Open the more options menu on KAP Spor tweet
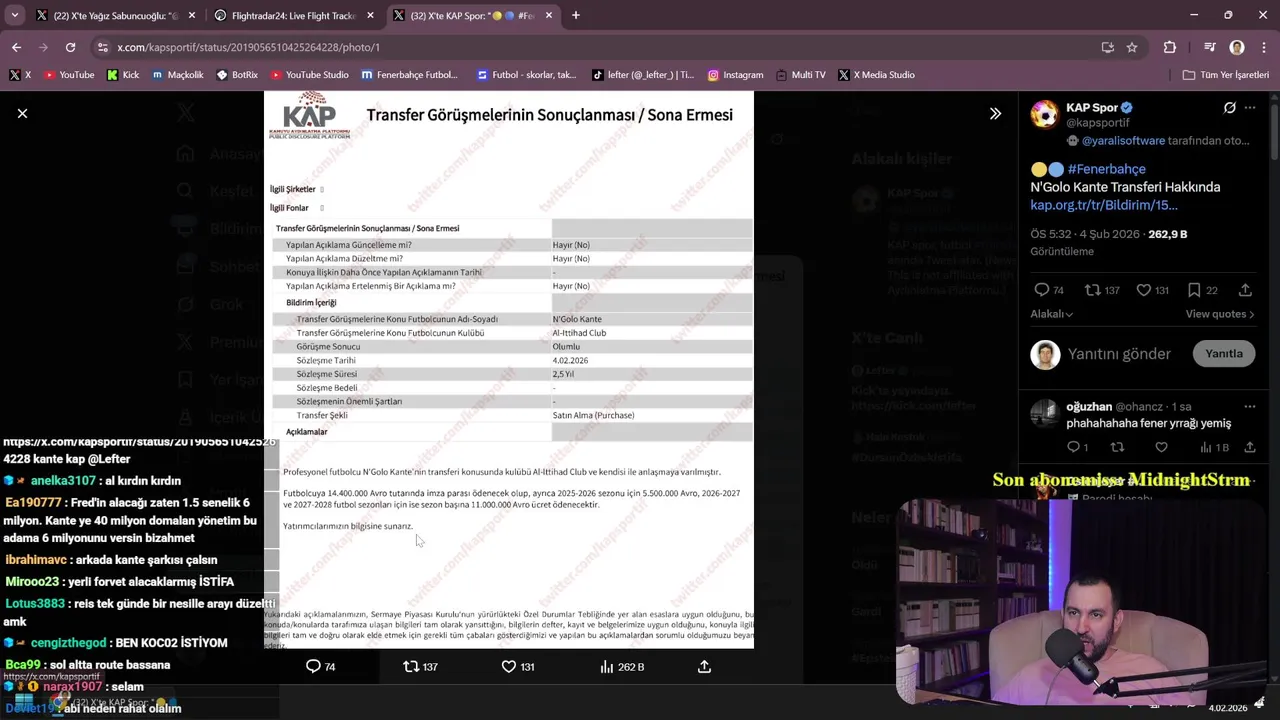 (x=1250, y=108)
